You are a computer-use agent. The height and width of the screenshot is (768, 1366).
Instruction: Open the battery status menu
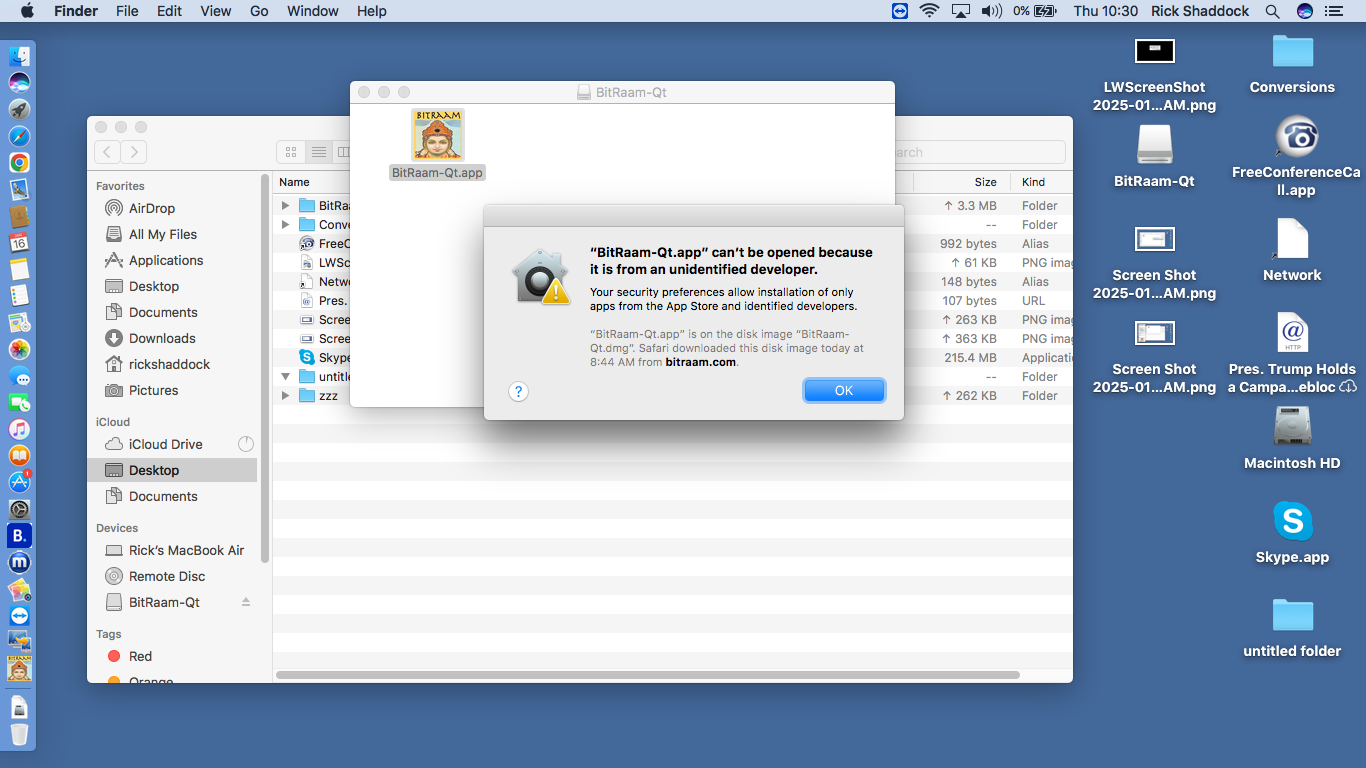[x=1035, y=11]
